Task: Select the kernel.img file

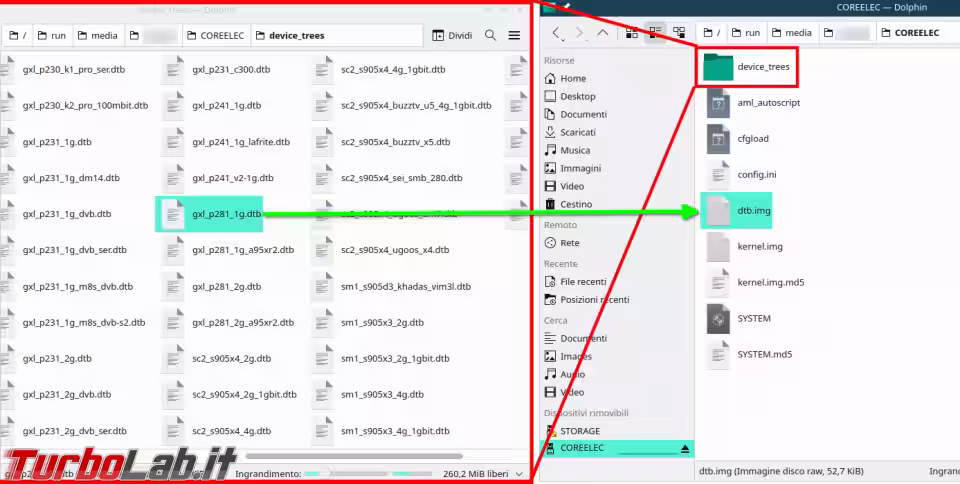Action: tap(745, 247)
